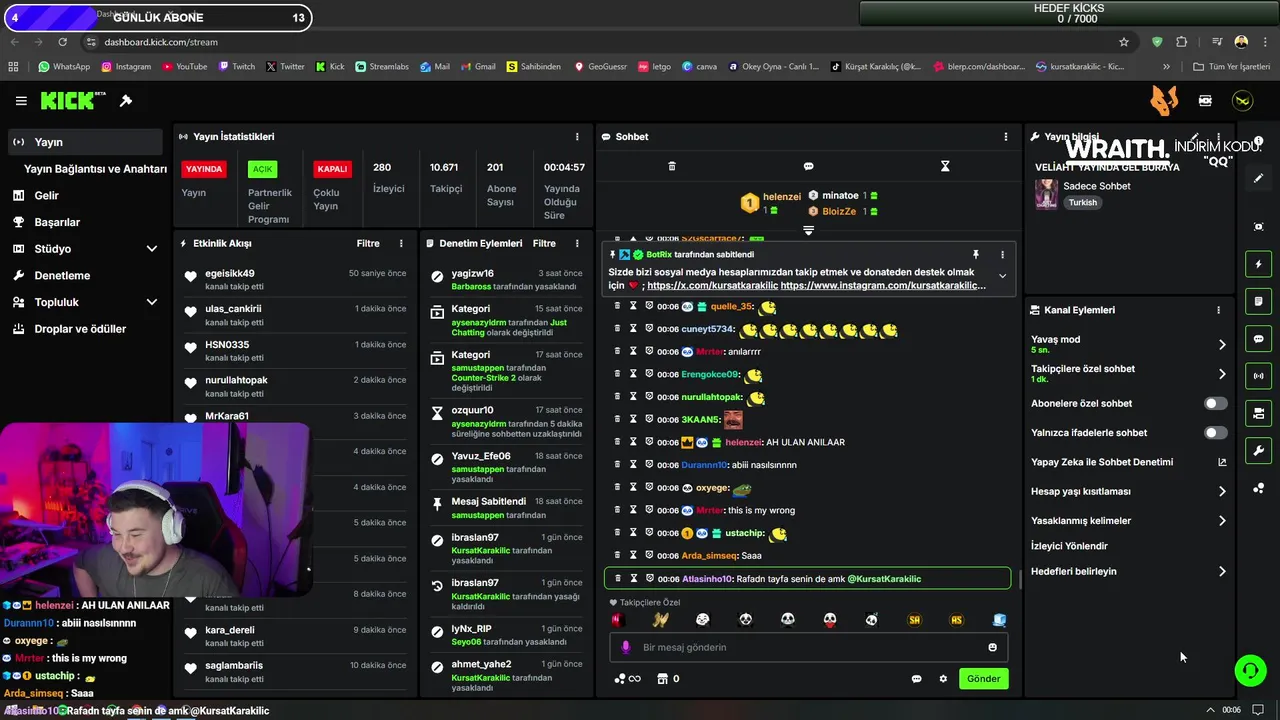The image size is (1280, 720).
Task: Click the pin icon next to Kick logo
Action: [126, 101]
